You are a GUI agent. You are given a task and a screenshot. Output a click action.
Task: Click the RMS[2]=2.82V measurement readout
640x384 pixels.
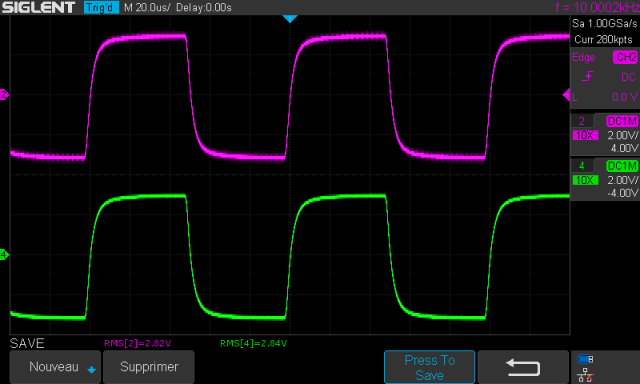pyautogui.click(x=138, y=344)
